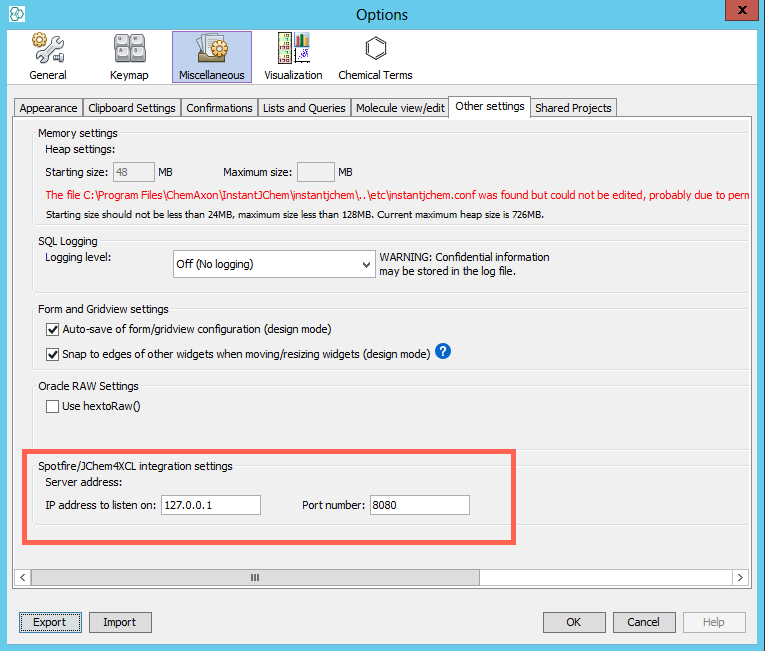
Task: Open the General options category
Action: click(47, 56)
